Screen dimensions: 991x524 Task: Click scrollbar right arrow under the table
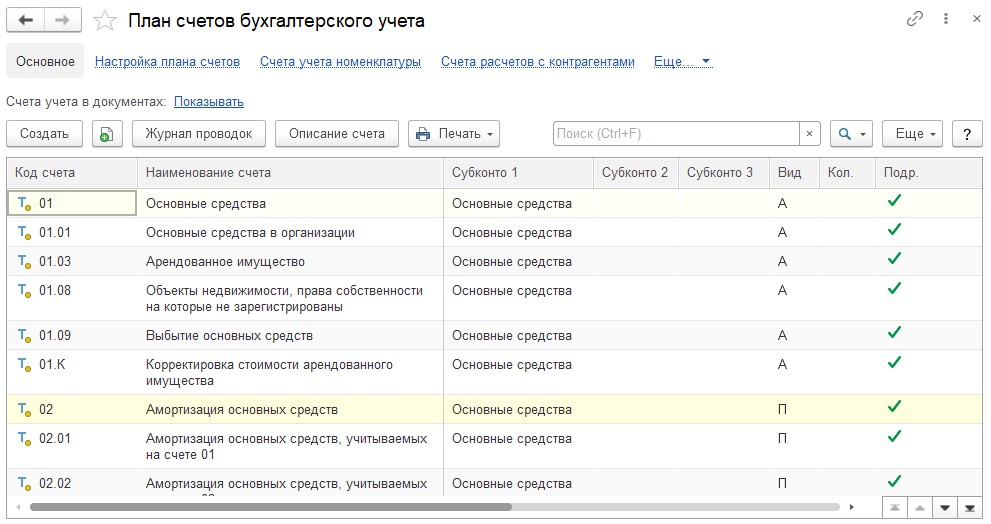(x=851, y=507)
